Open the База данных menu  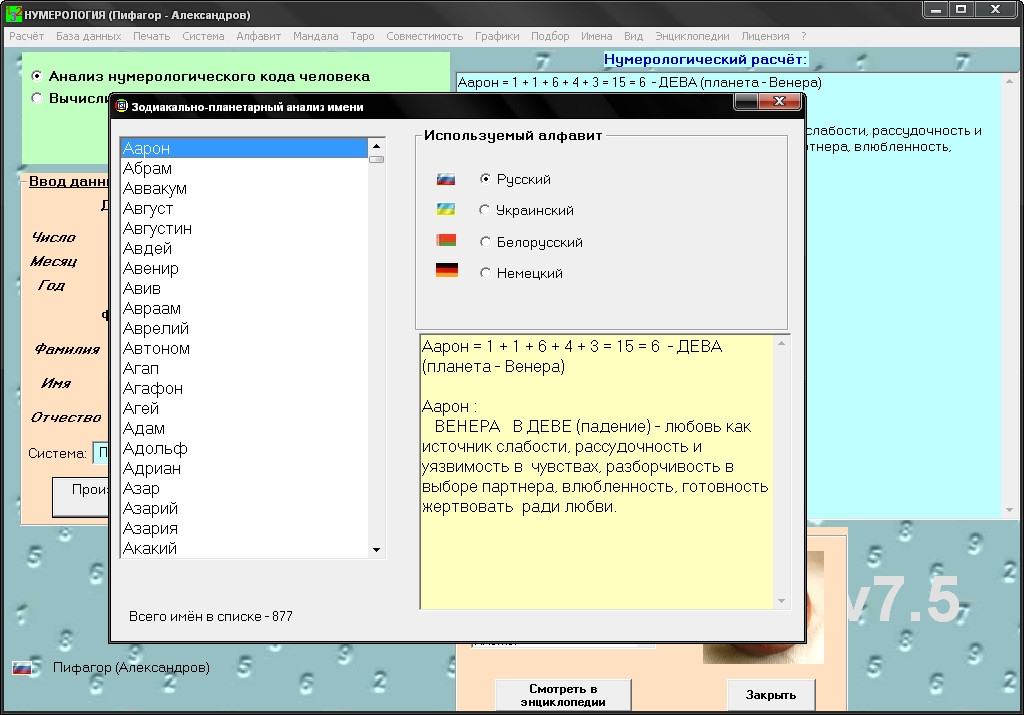(89, 36)
